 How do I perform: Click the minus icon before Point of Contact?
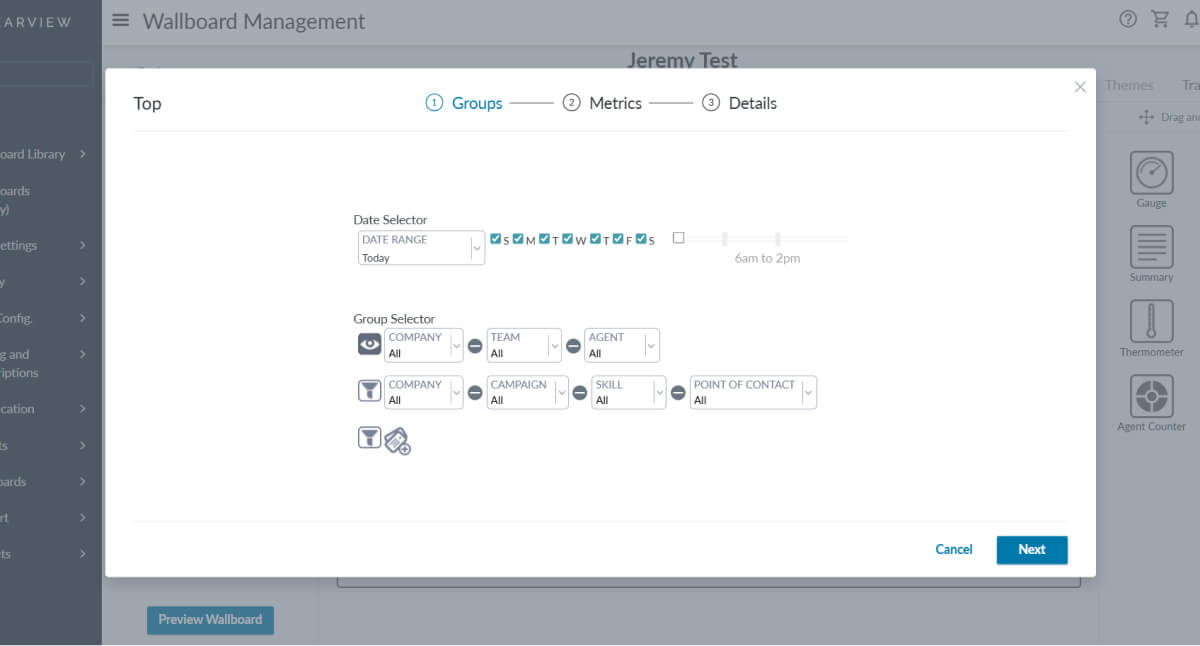pyautogui.click(x=678, y=392)
